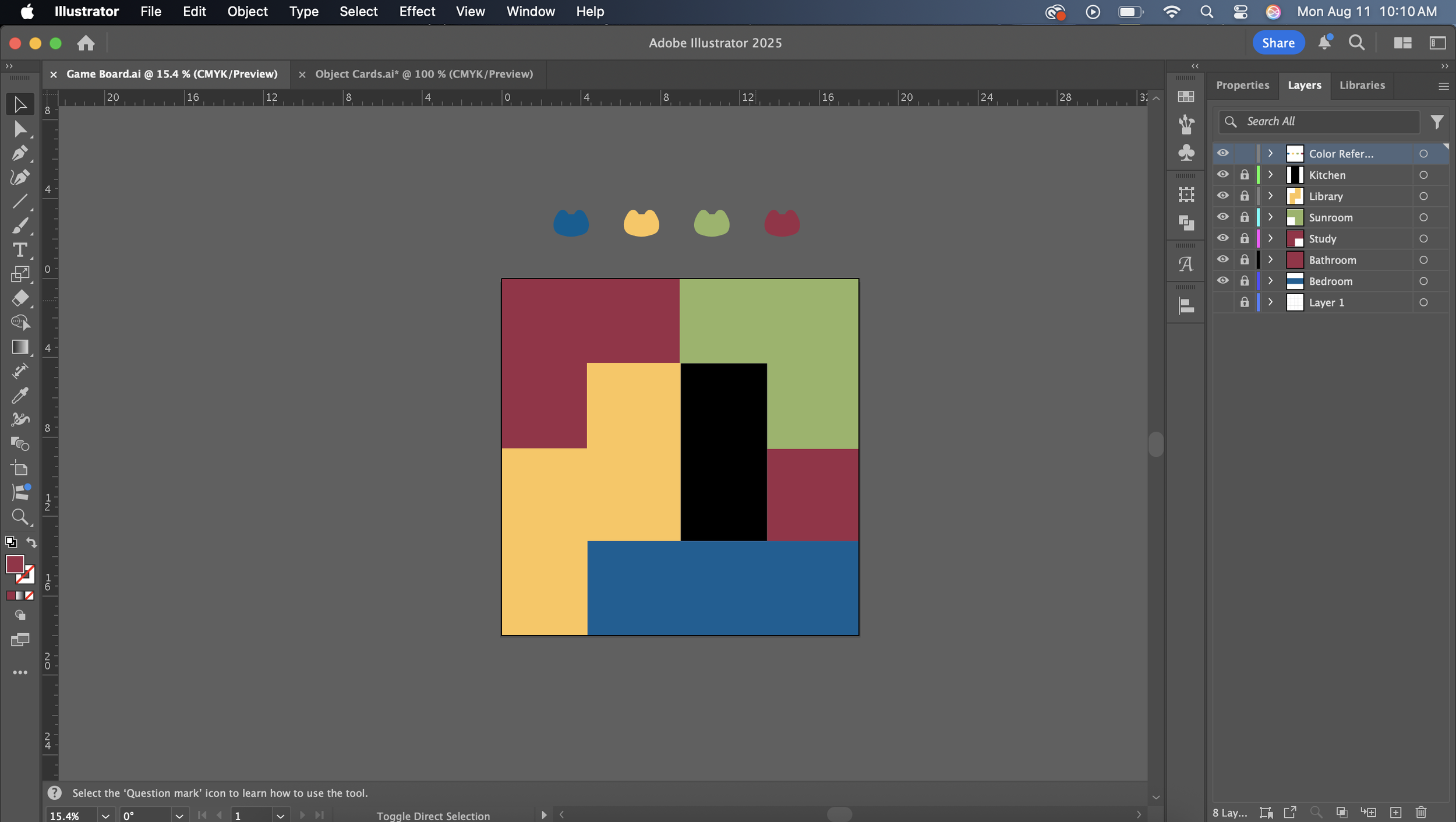This screenshot has height=822, width=1456.
Task: Open the Effect menu
Action: pyautogui.click(x=417, y=12)
